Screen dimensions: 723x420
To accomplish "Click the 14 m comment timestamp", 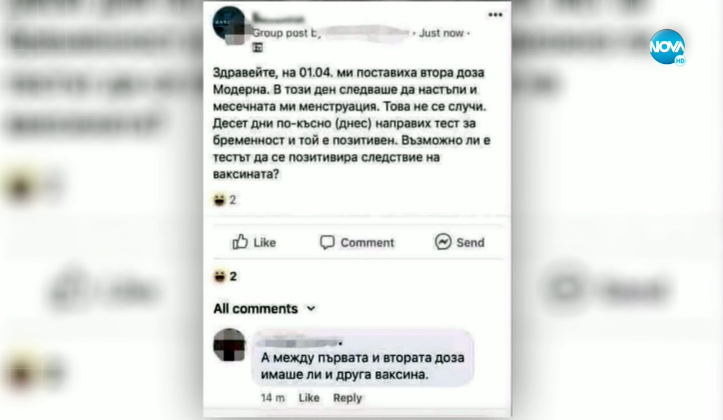I will 273,397.
